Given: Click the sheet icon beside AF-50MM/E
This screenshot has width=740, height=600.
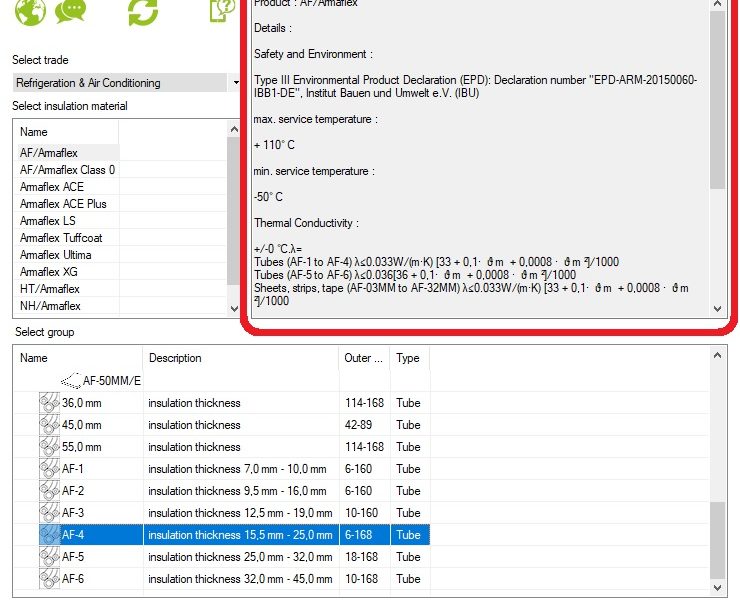Looking at the screenshot, I should click(x=71, y=380).
